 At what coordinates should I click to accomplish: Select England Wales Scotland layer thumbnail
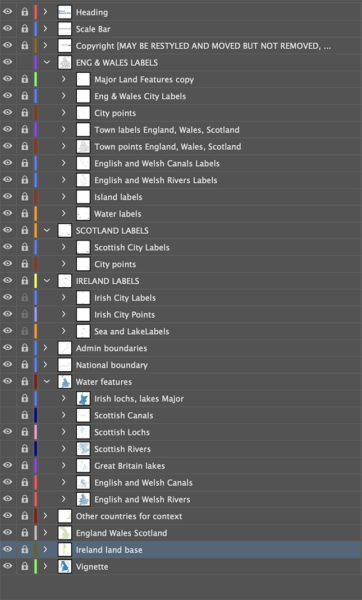coord(65,533)
